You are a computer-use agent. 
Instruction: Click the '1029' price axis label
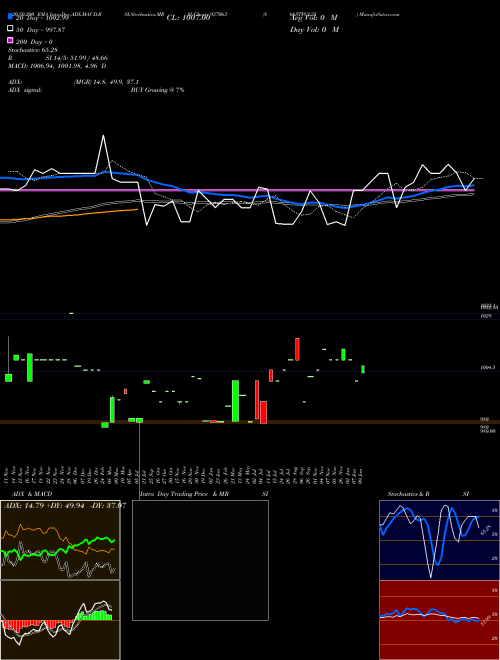coord(486,315)
